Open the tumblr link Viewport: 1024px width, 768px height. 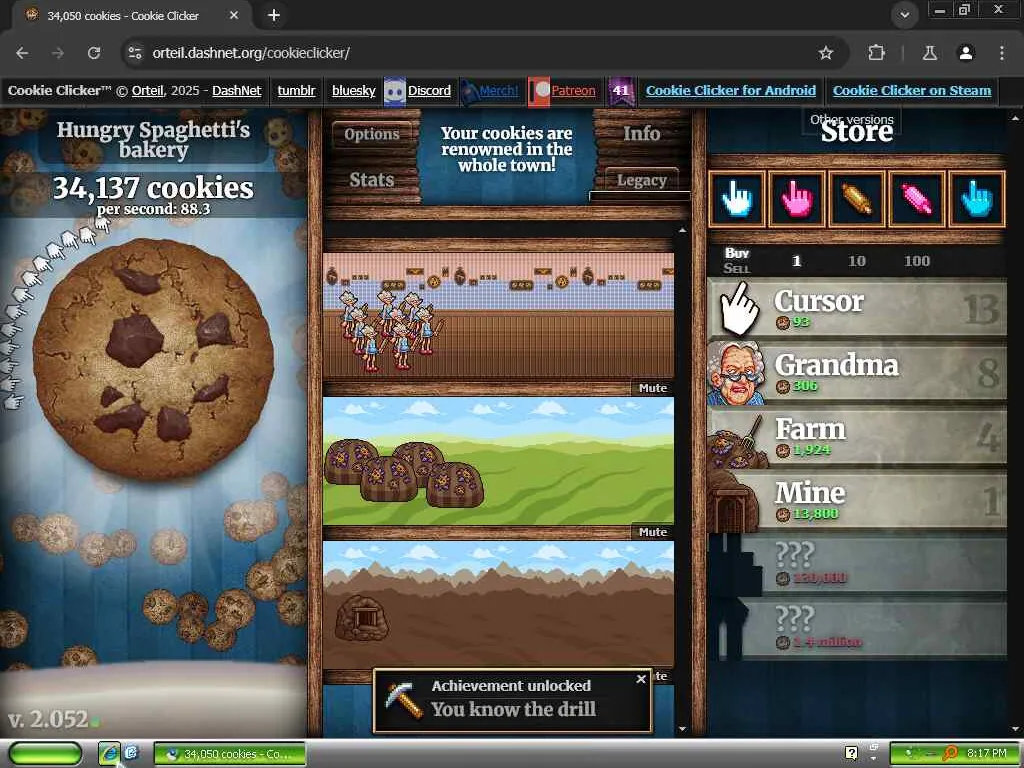(296, 91)
